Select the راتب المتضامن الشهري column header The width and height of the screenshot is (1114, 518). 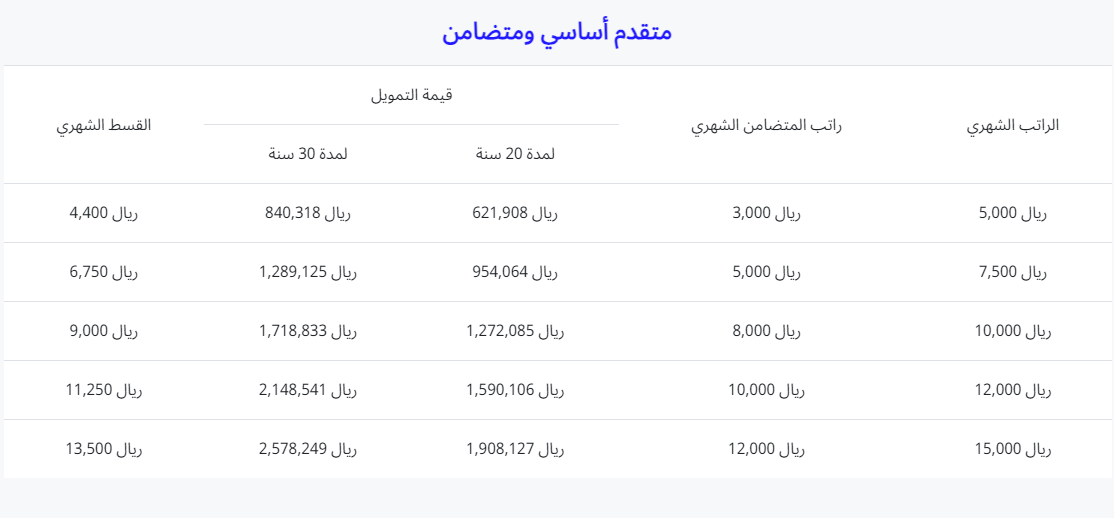point(767,125)
